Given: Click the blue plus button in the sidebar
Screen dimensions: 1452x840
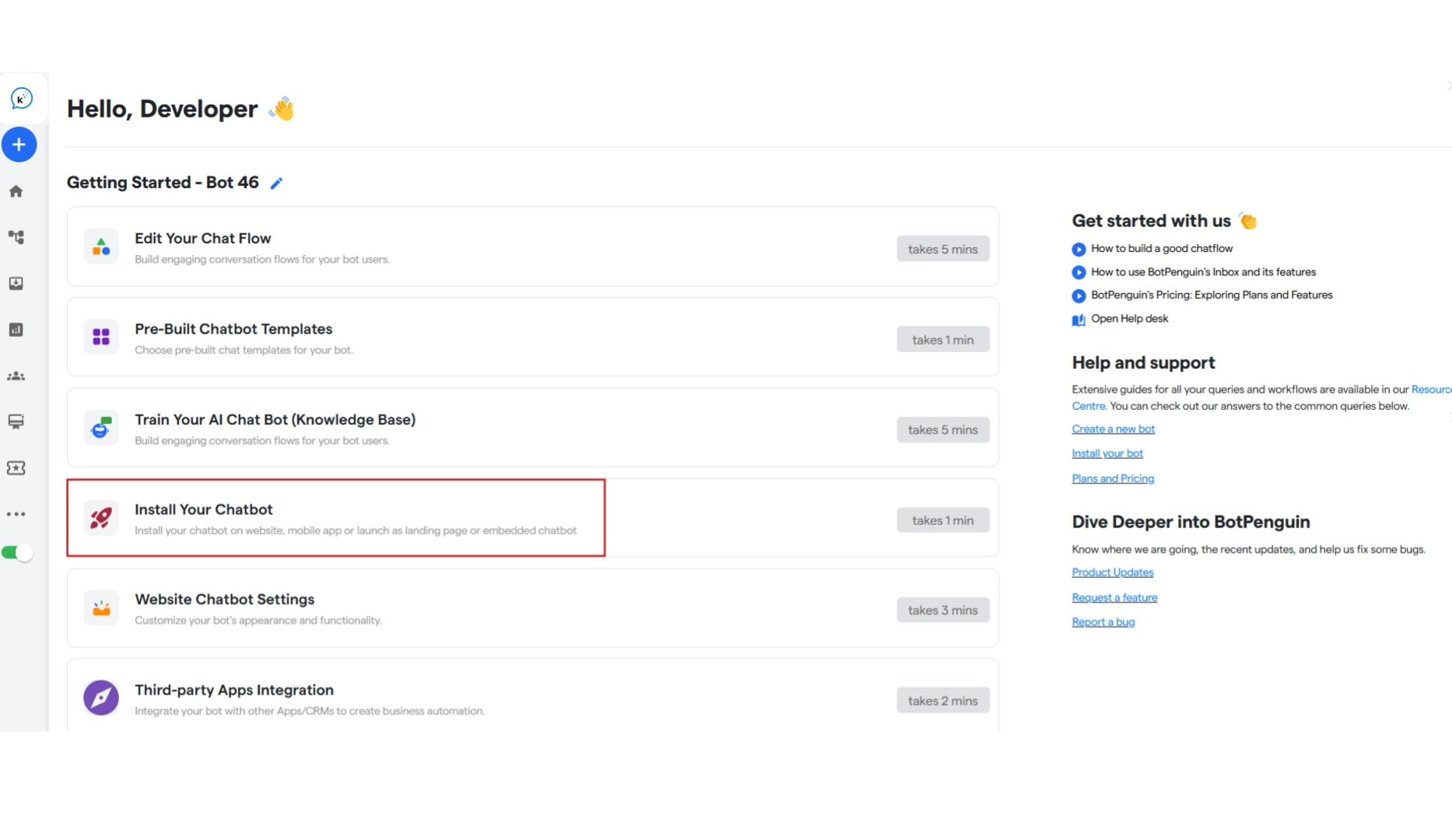Looking at the screenshot, I should (x=19, y=145).
